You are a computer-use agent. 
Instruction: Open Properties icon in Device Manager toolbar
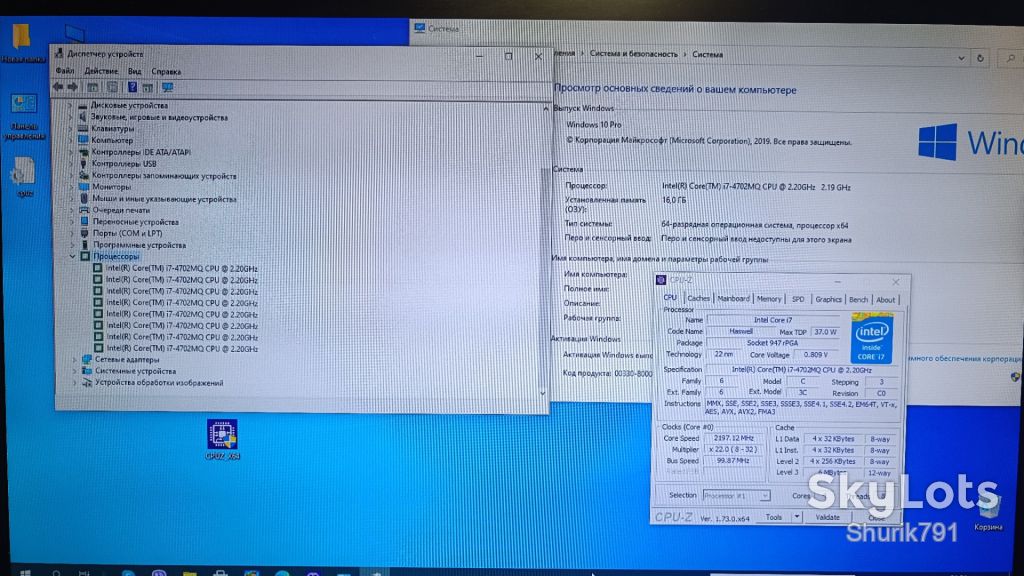(x=112, y=87)
